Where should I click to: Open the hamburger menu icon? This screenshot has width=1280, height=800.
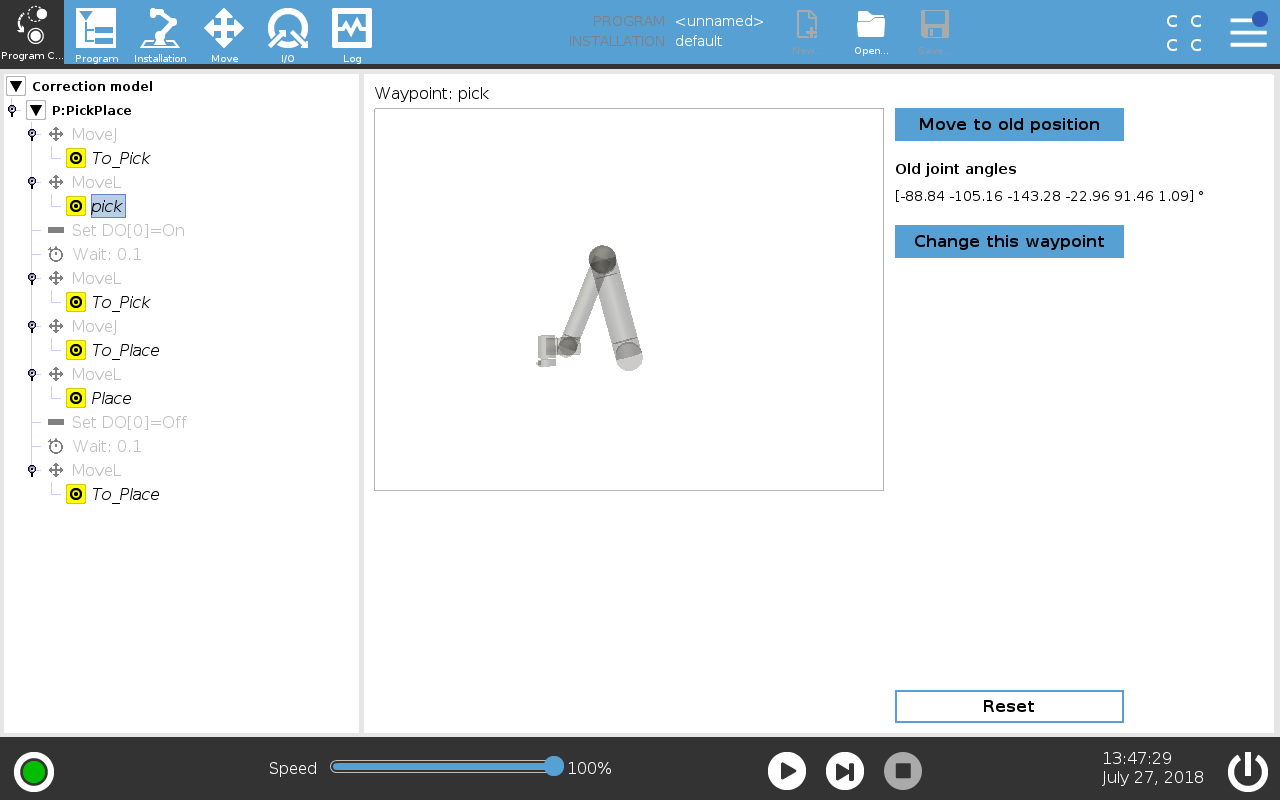[x=1248, y=30]
